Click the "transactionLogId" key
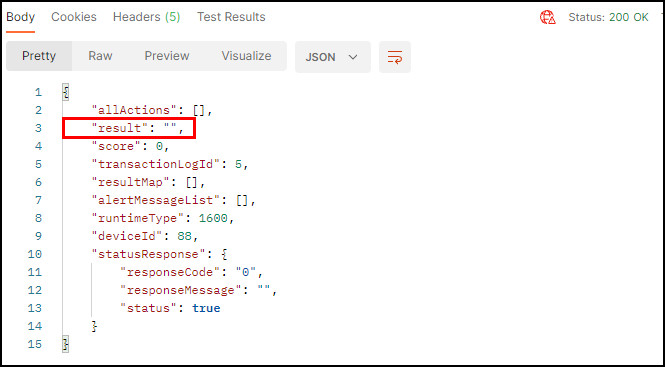This screenshot has width=665, height=367. point(156,164)
